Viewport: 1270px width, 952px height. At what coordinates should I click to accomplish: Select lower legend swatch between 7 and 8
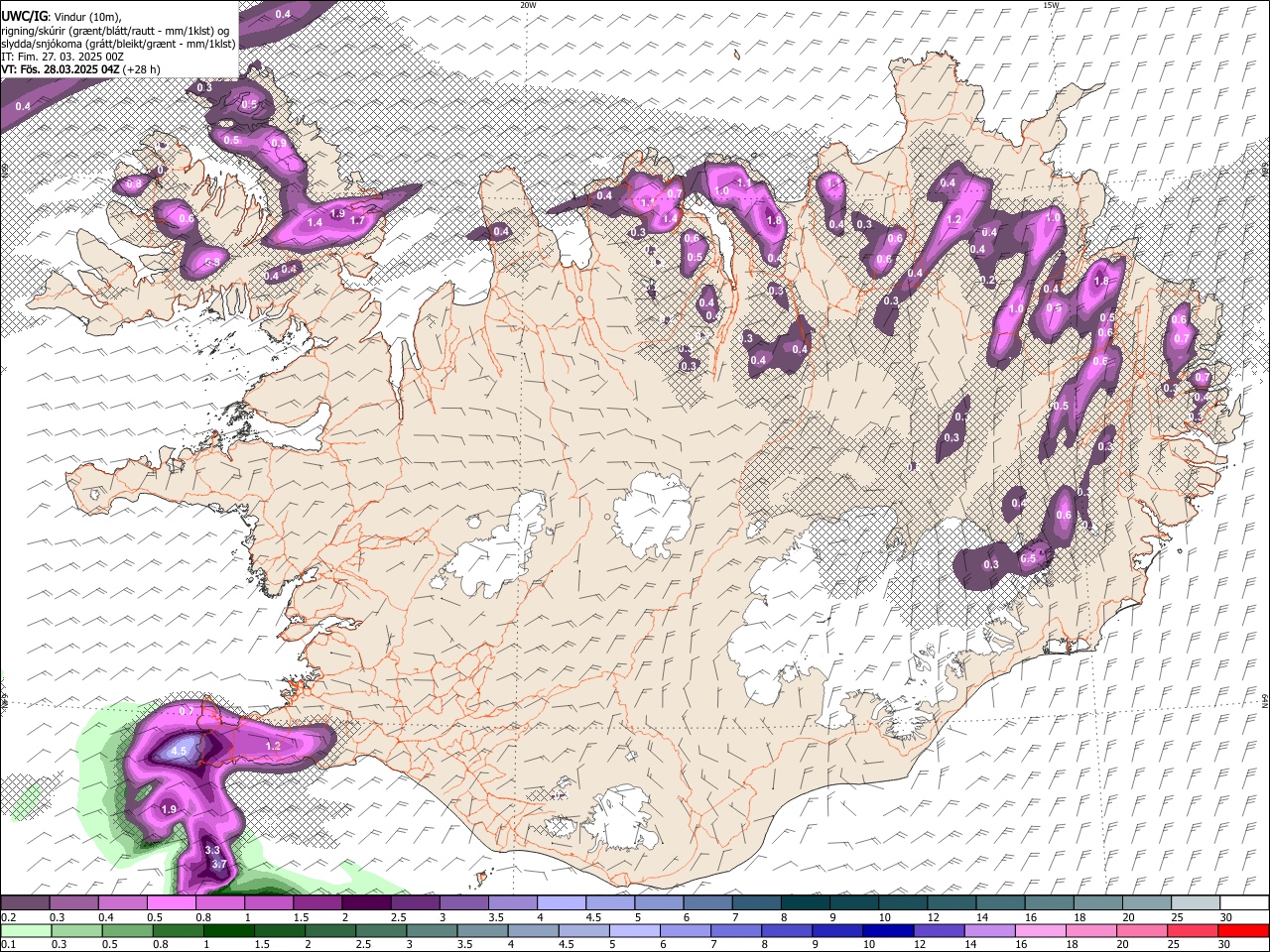coord(735,930)
